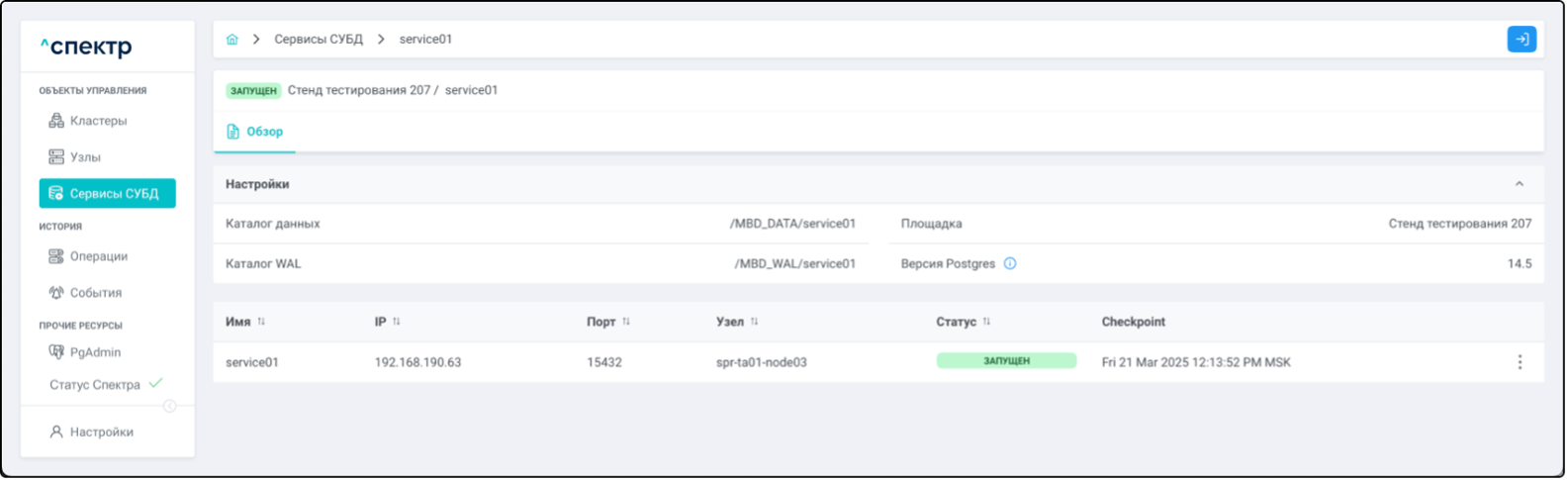Open the Postgres version info icon
The image size is (1568, 480).
(x=1010, y=264)
